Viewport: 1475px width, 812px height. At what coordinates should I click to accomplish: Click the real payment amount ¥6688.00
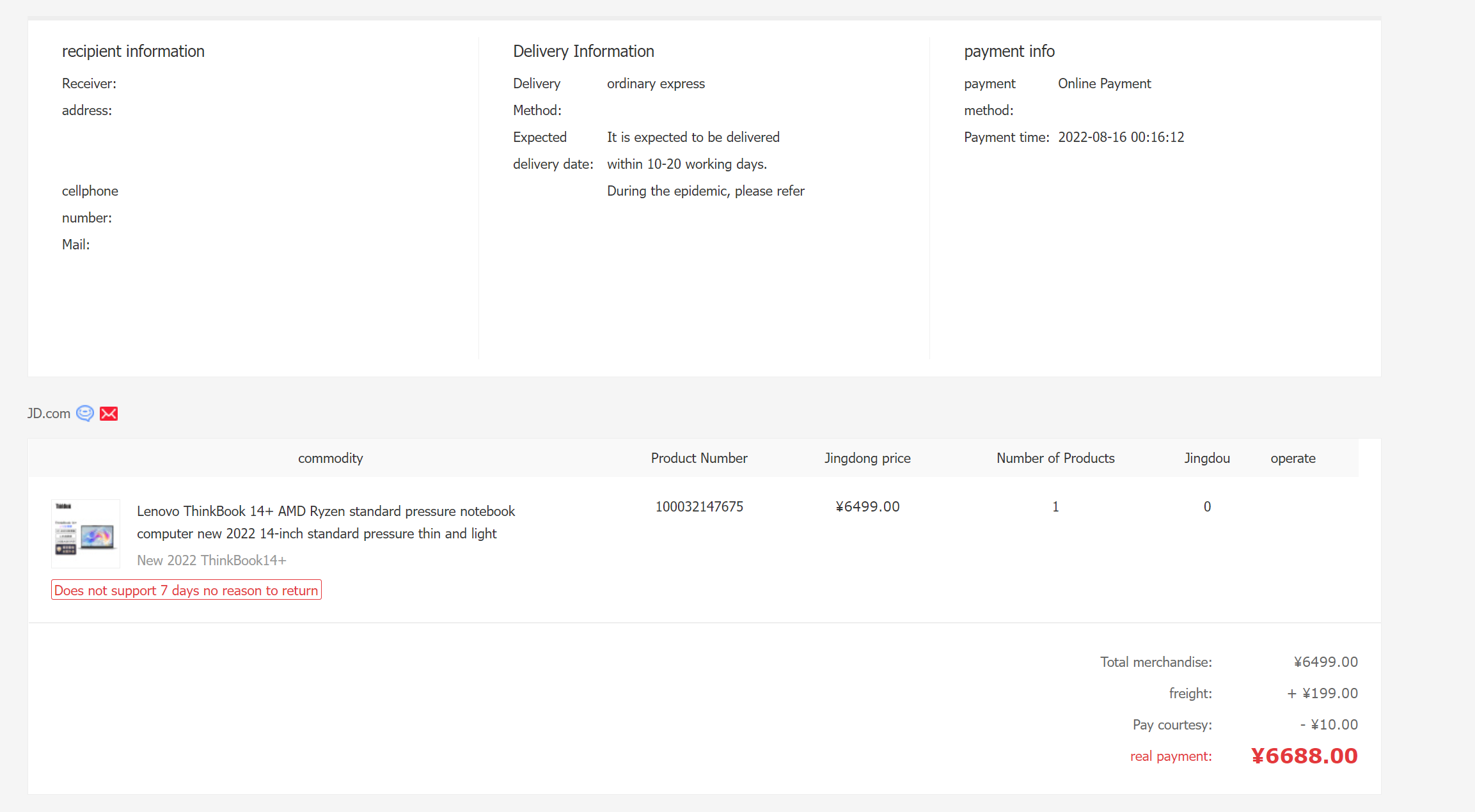coord(1304,756)
